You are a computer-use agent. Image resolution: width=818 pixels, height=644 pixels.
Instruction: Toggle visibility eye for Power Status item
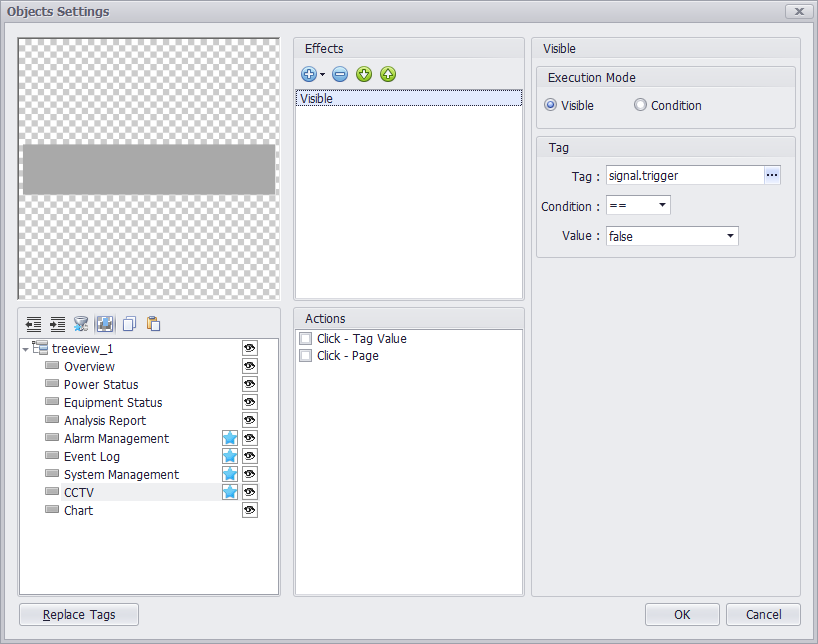tap(250, 384)
